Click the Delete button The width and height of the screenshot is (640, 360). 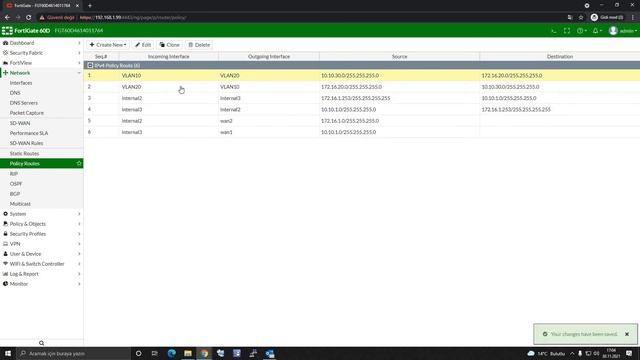[199, 45]
